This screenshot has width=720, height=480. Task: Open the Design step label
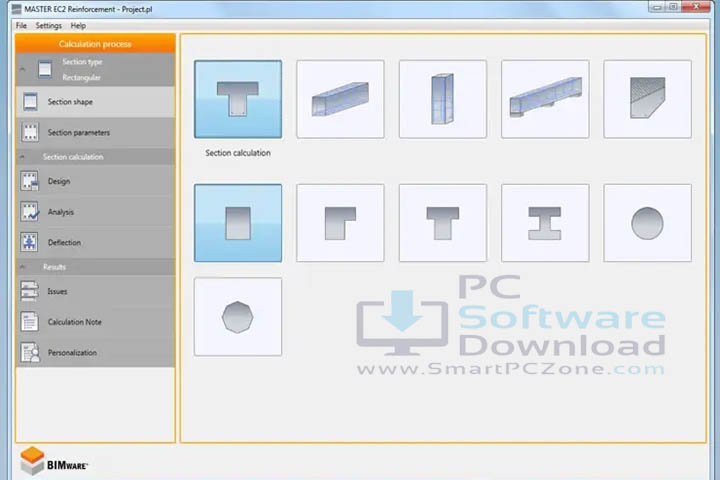coord(59,181)
